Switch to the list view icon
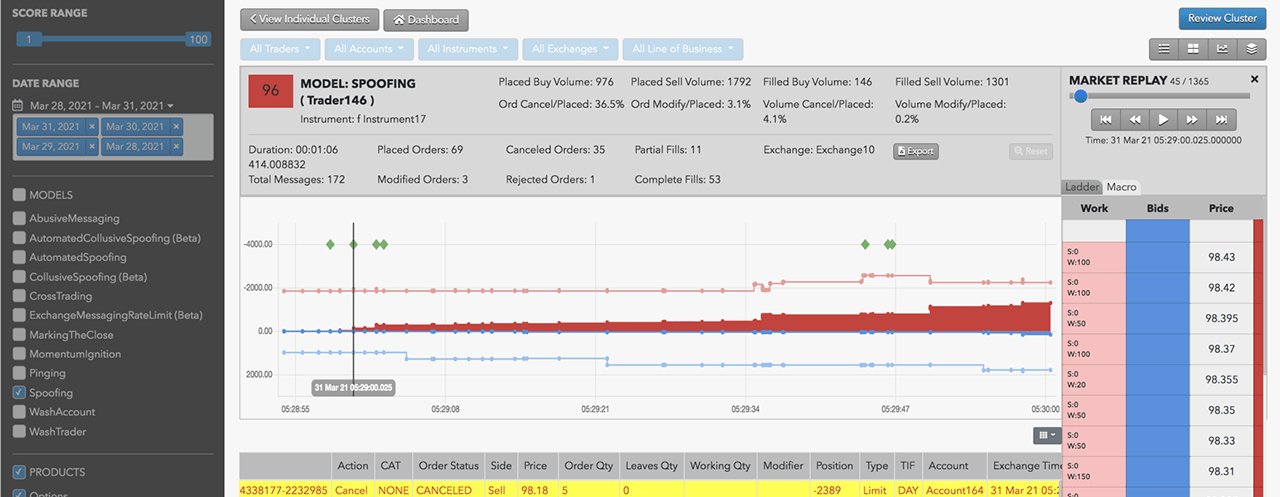Viewport: 1280px width, 497px height. (x=1164, y=48)
